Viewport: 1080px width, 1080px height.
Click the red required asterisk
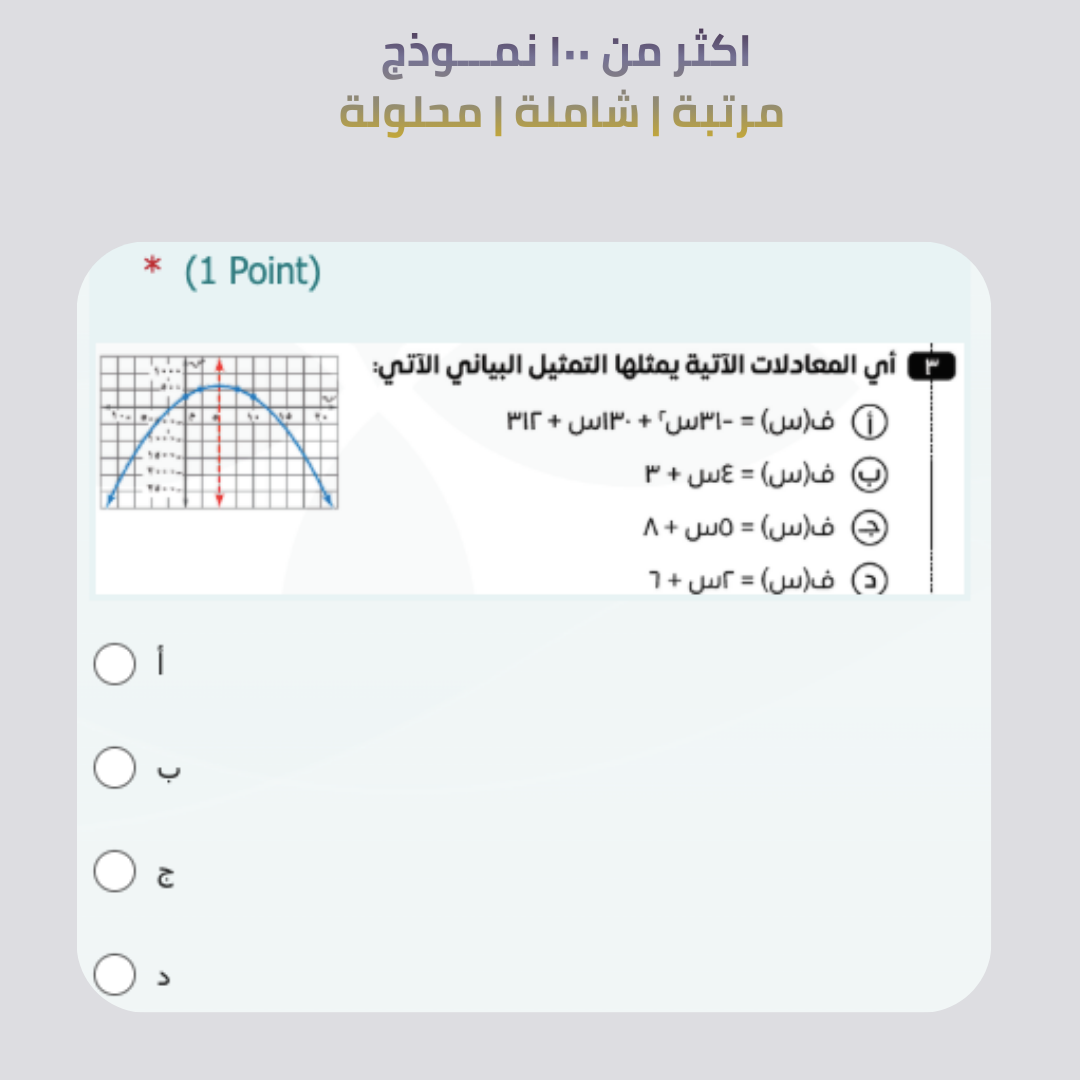tap(152, 269)
